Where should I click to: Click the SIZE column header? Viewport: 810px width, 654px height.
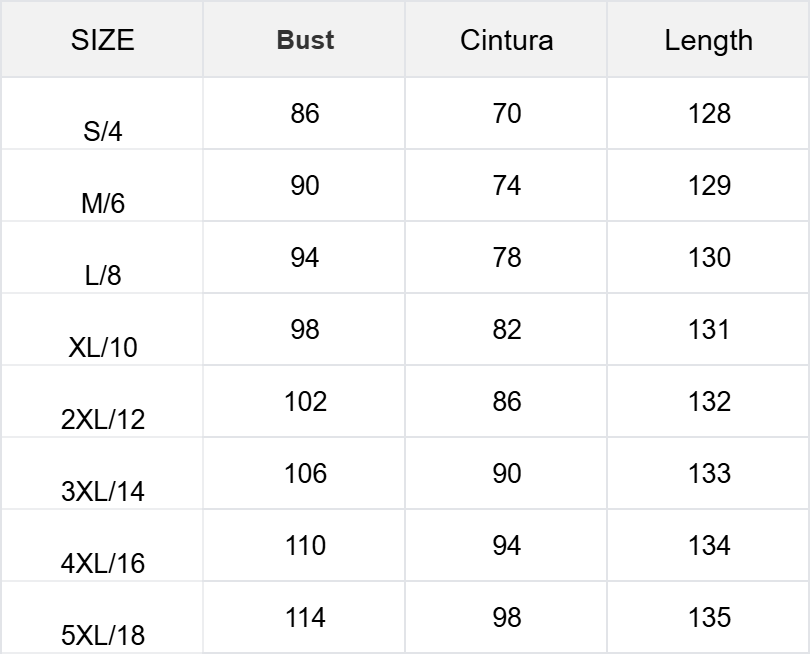pyautogui.click(x=102, y=40)
